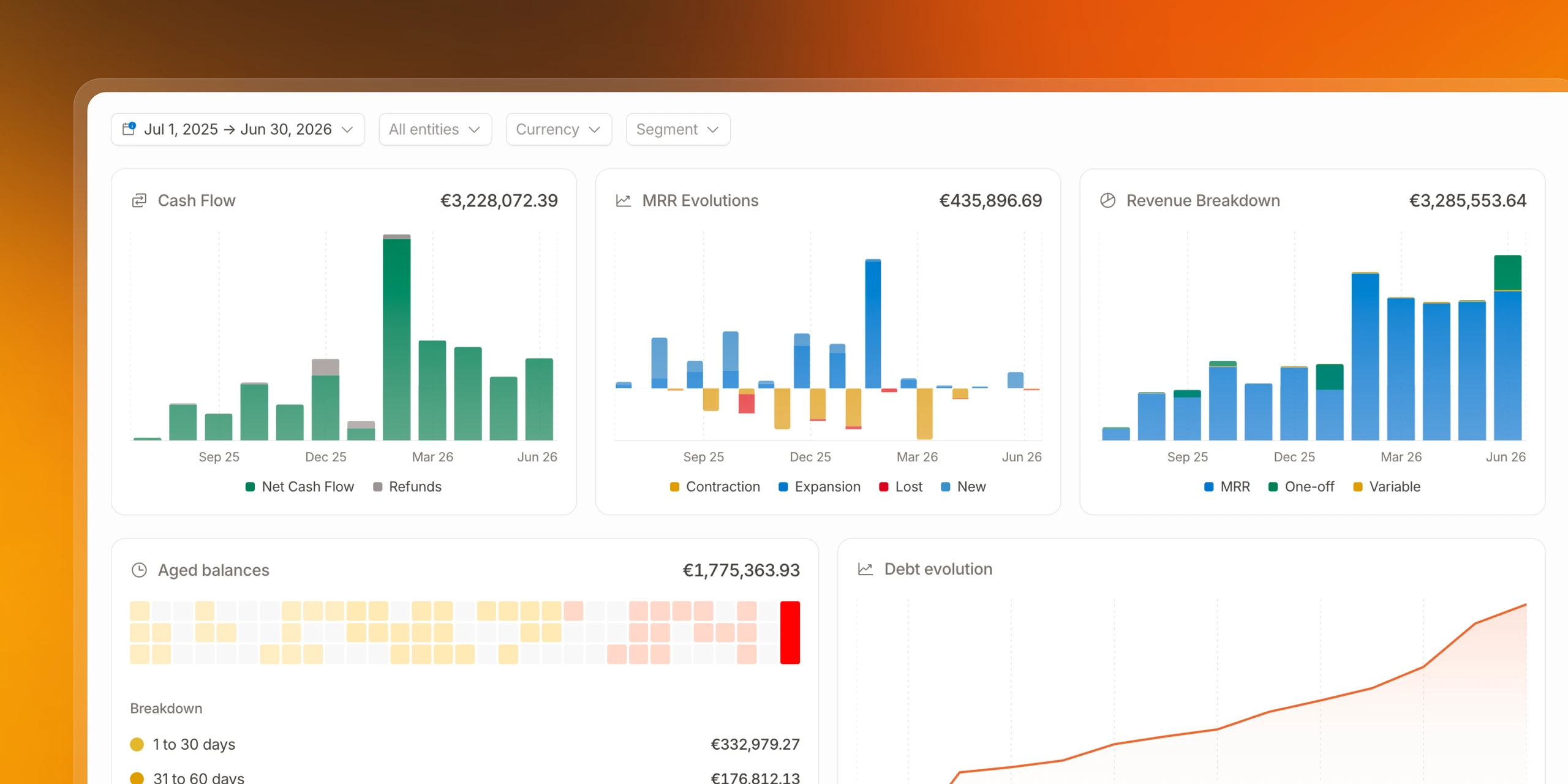Click the calendar icon in date filter
Viewport: 1568px width, 784px height.
[129, 129]
